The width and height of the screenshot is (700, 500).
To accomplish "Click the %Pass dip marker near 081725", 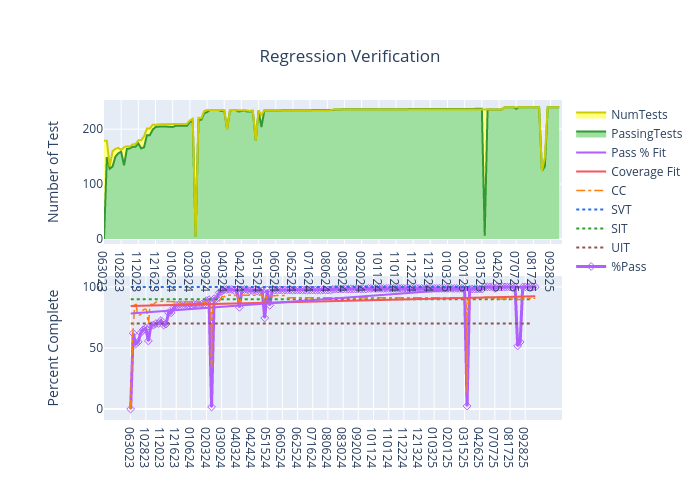I will [x=518, y=345].
